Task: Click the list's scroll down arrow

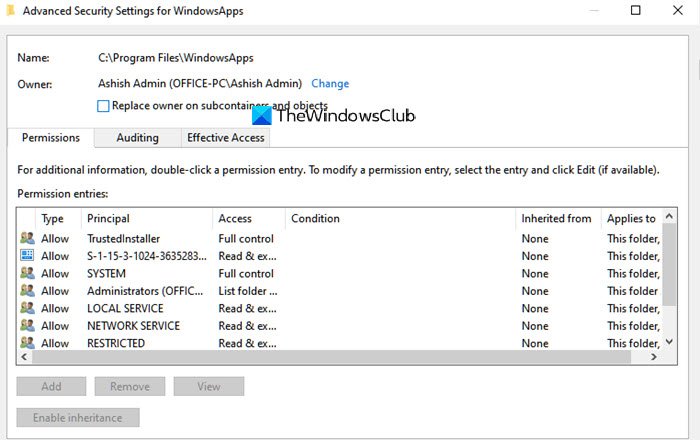Action: 669,342
